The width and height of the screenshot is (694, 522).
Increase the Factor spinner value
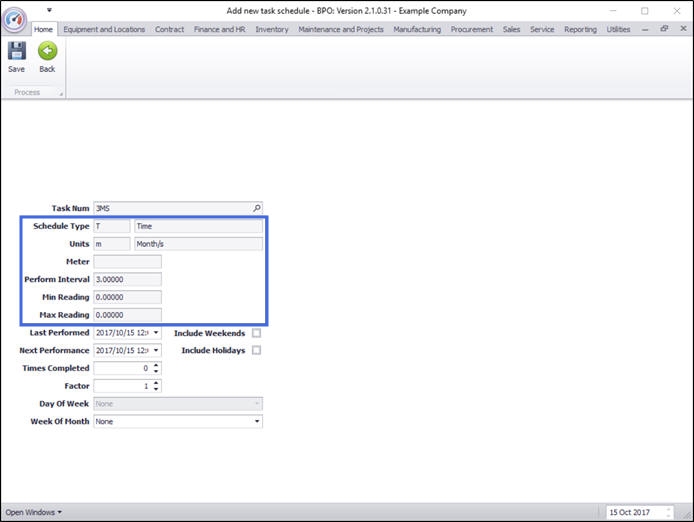[156, 383]
